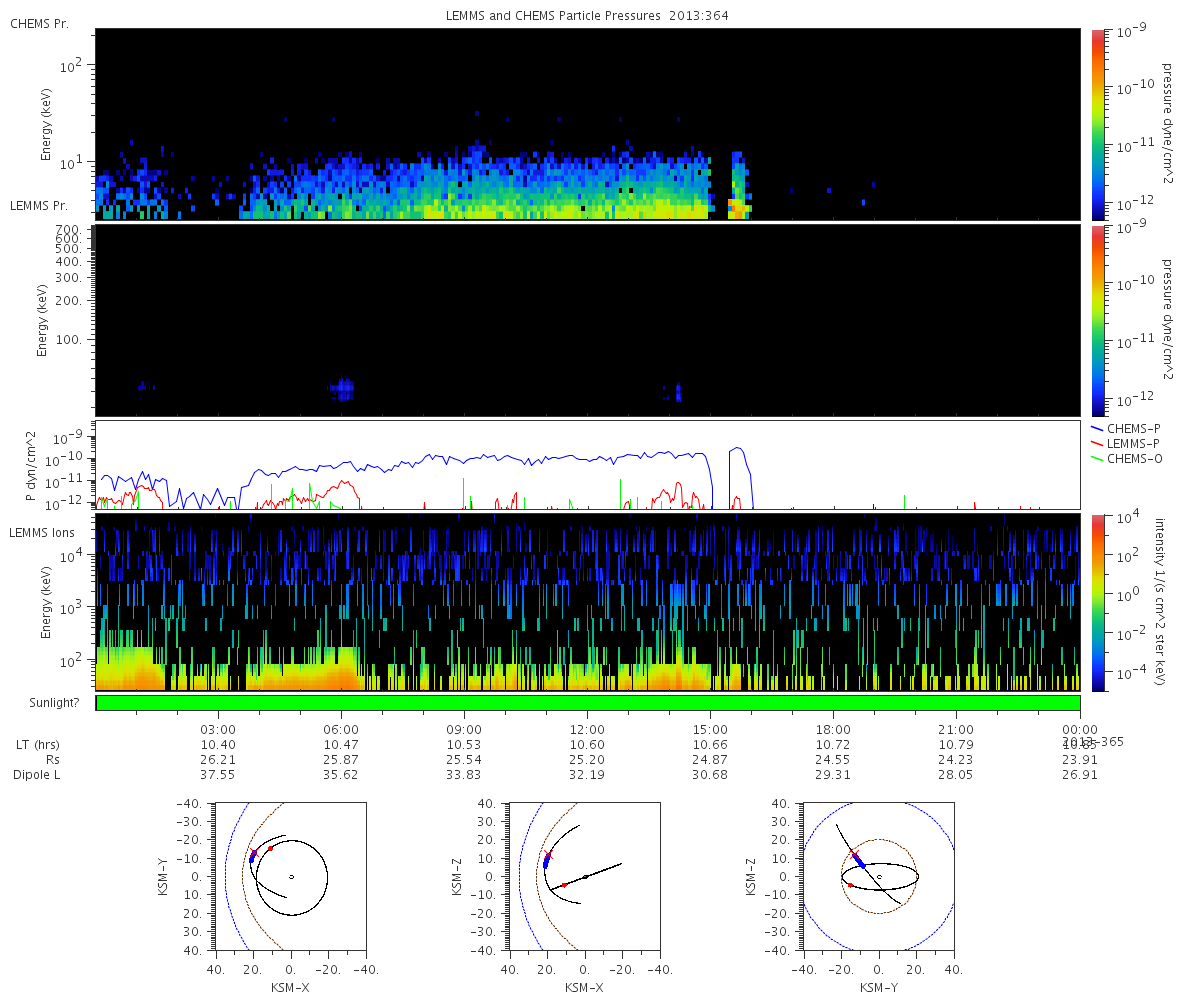
Task: Click the 12:00 time axis label
Action: tap(587, 730)
